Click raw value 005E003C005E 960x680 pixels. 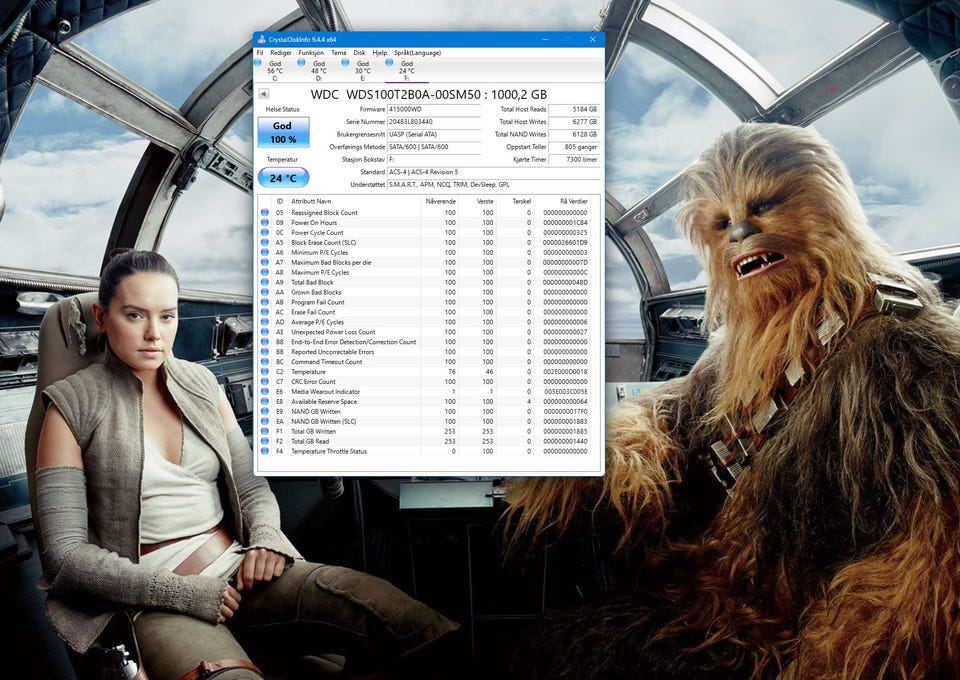click(565, 392)
